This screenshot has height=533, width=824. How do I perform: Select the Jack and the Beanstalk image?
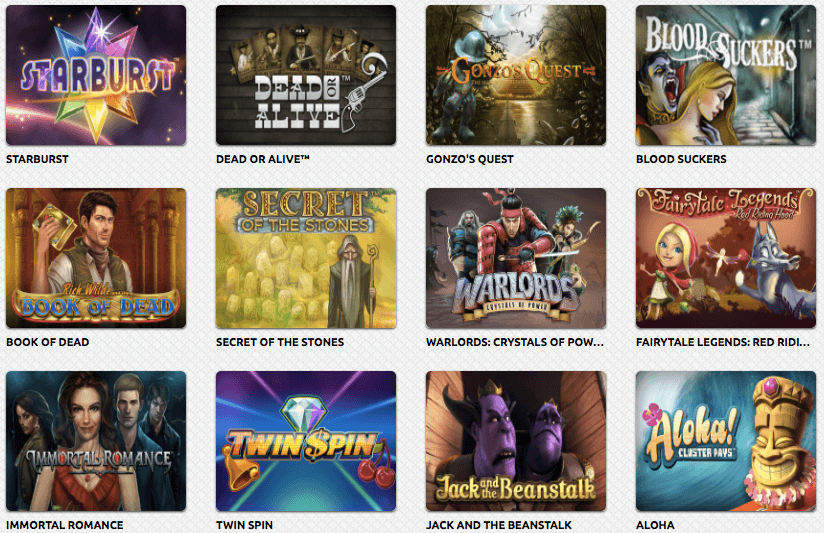(516, 441)
